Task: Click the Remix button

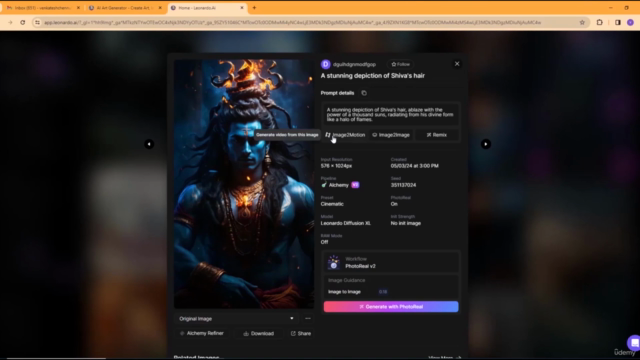Action: (437, 135)
